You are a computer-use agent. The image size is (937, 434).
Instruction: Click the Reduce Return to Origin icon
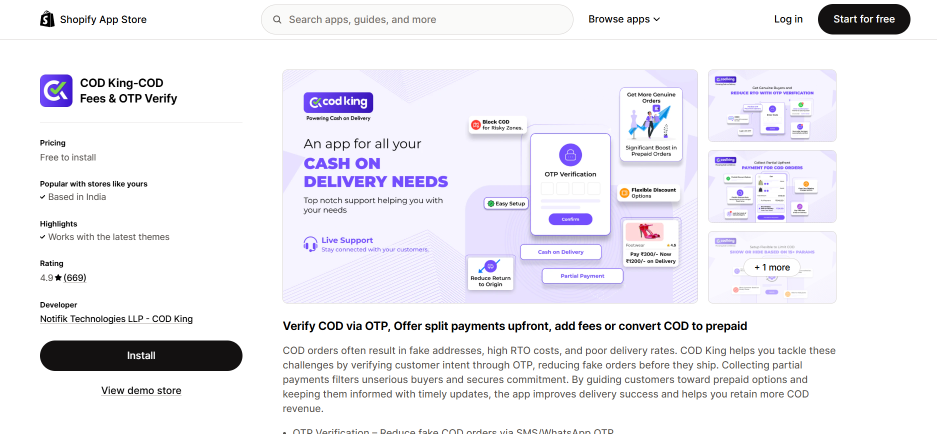pyautogui.click(x=491, y=266)
